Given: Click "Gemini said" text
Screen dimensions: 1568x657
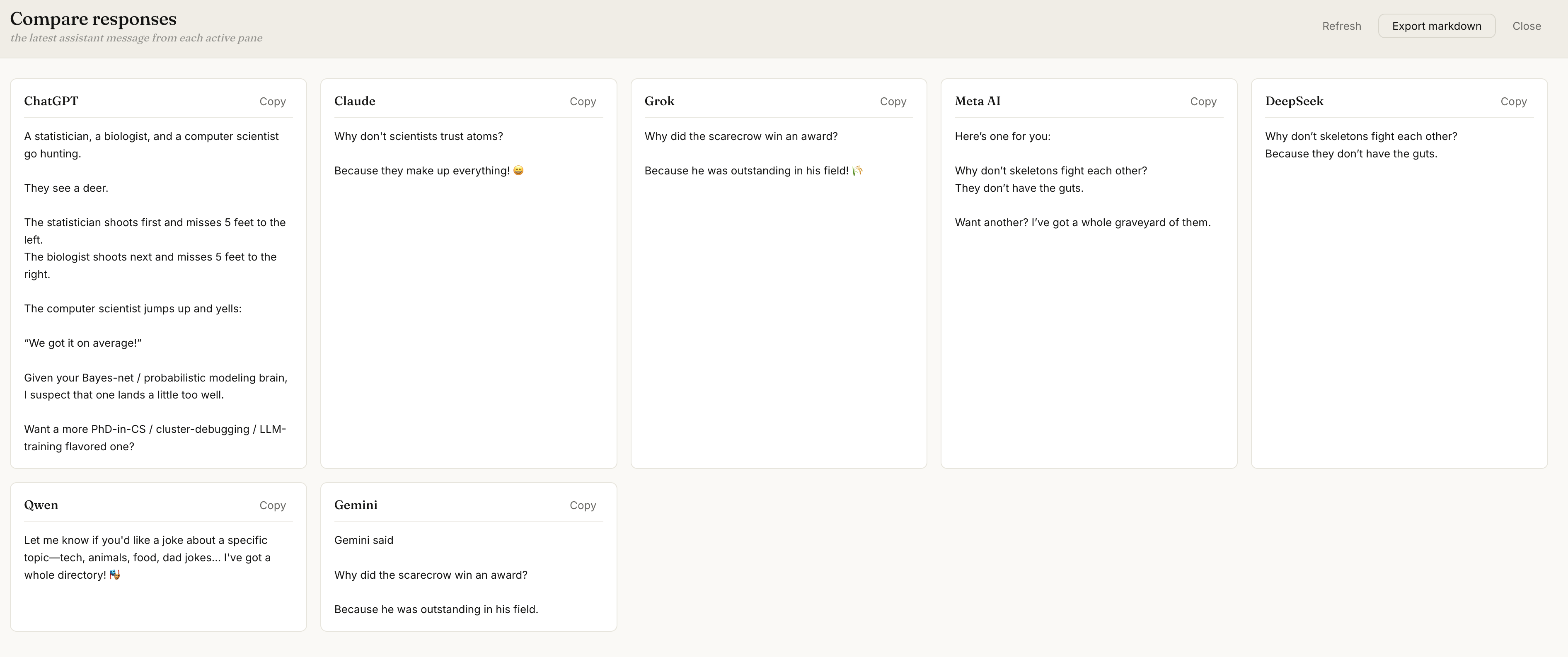Looking at the screenshot, I should [x=363, y=540].
